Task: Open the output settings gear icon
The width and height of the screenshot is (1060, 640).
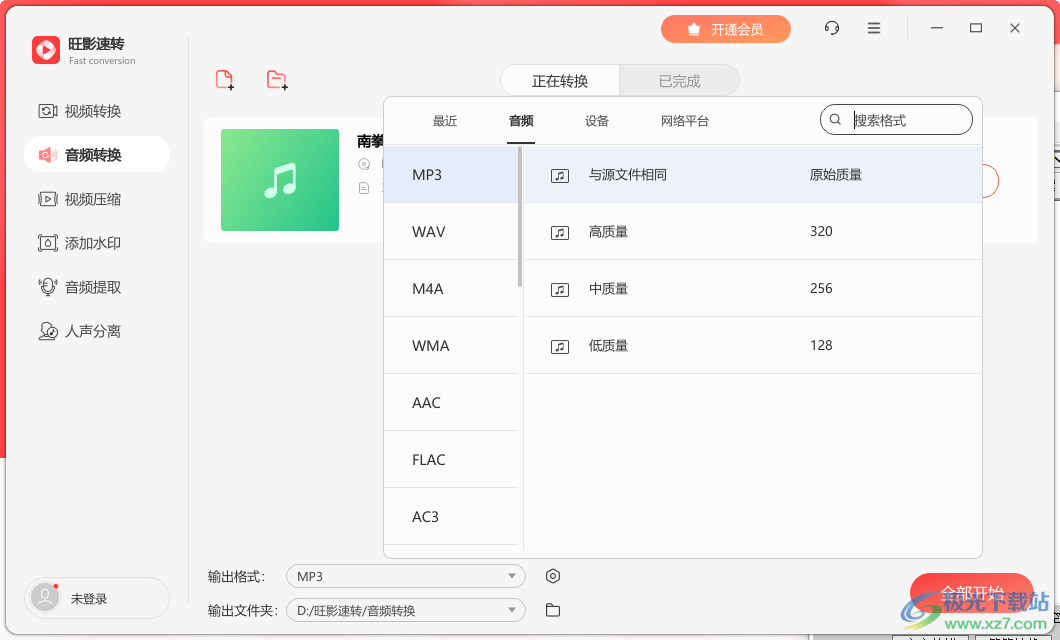Action: [553, 576]
